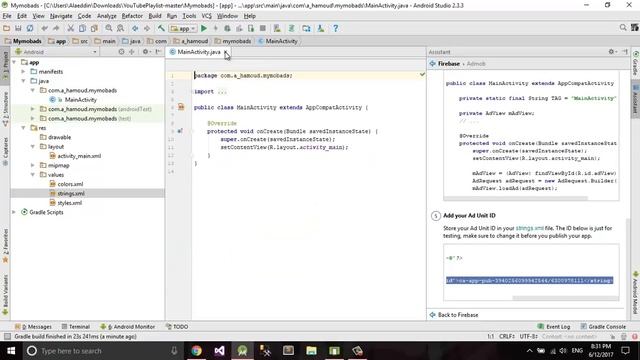This screenshot has width=640, height=360.
Task: Click the Paste icon in toolbar
Action: pyautogui.click(x=94, y=28)
